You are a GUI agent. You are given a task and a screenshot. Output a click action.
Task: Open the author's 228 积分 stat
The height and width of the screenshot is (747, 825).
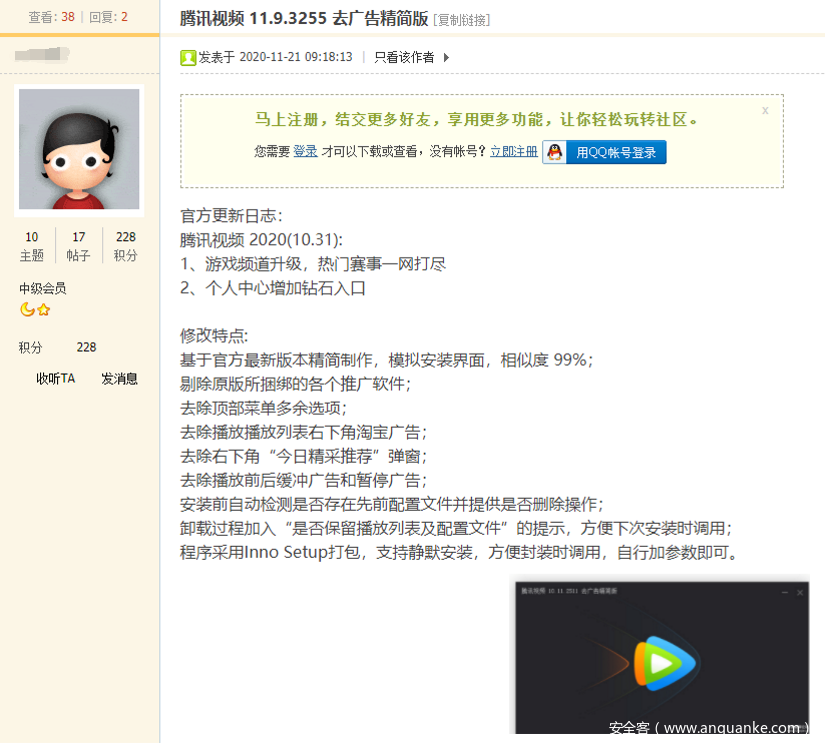tap(126, 246)
